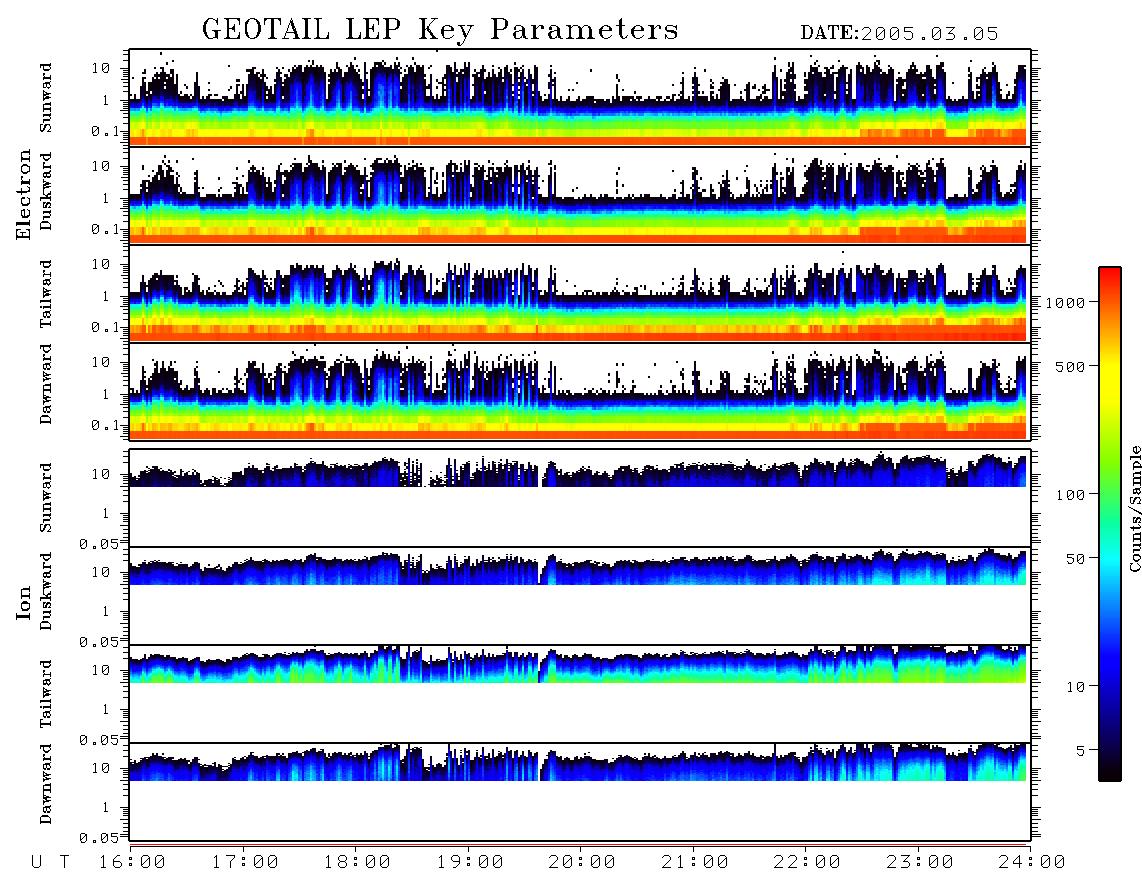Click the UT time axis label
Image resolution: width=1142 pixels, height=880 pixels.
click(x=51, y=863)
